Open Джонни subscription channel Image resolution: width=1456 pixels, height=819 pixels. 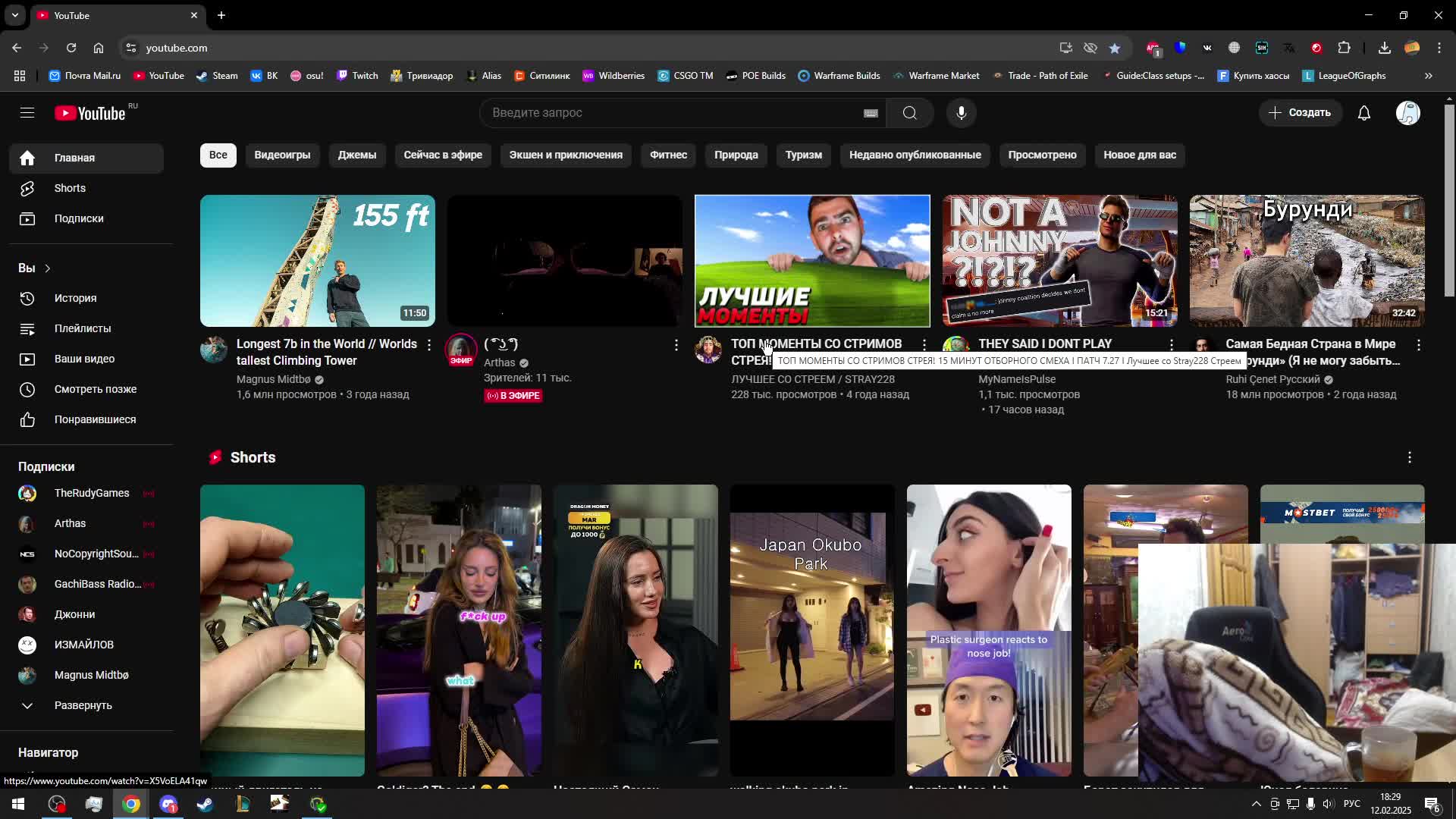(86, 614)
